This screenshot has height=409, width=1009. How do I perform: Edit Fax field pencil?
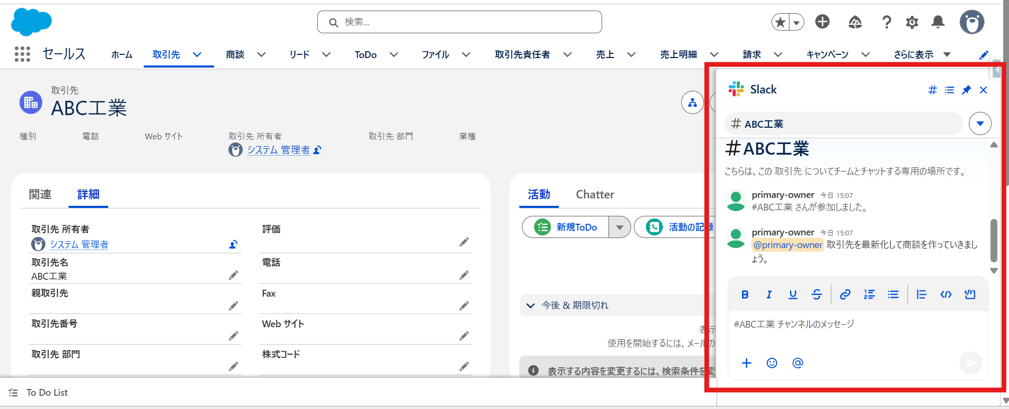(464, 305)
